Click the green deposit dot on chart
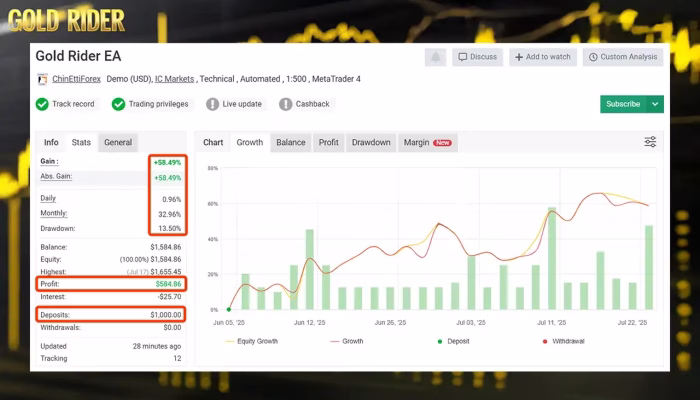 coord(229,309)
